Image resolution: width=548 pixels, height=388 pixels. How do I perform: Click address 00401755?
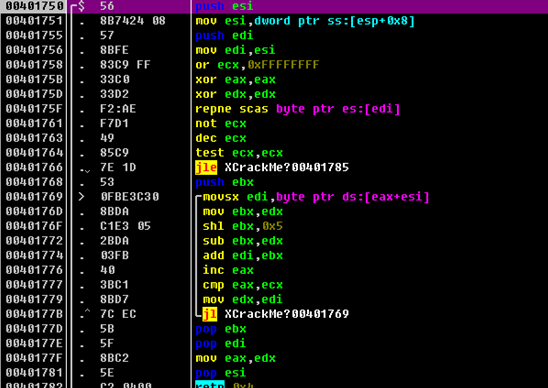coord(34,35)
